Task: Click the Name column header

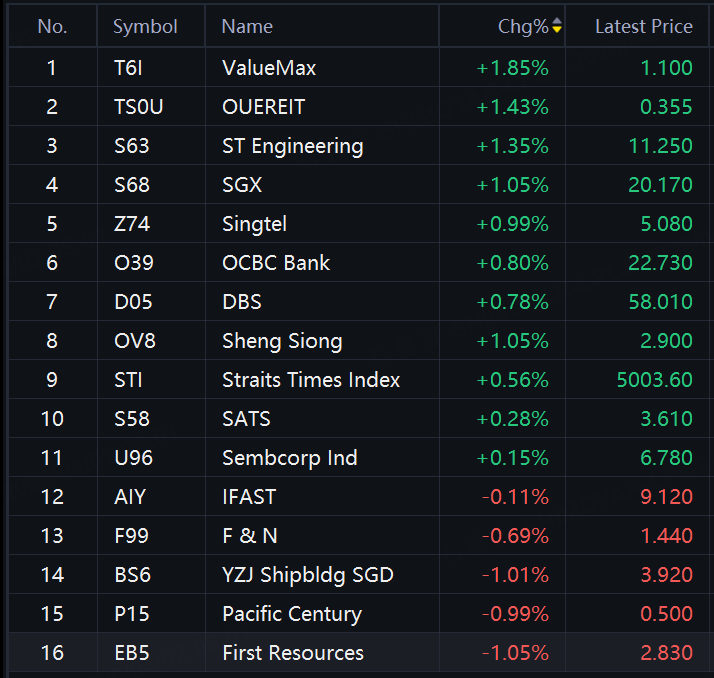Action: pyautogui.click(x=247, y=27)
